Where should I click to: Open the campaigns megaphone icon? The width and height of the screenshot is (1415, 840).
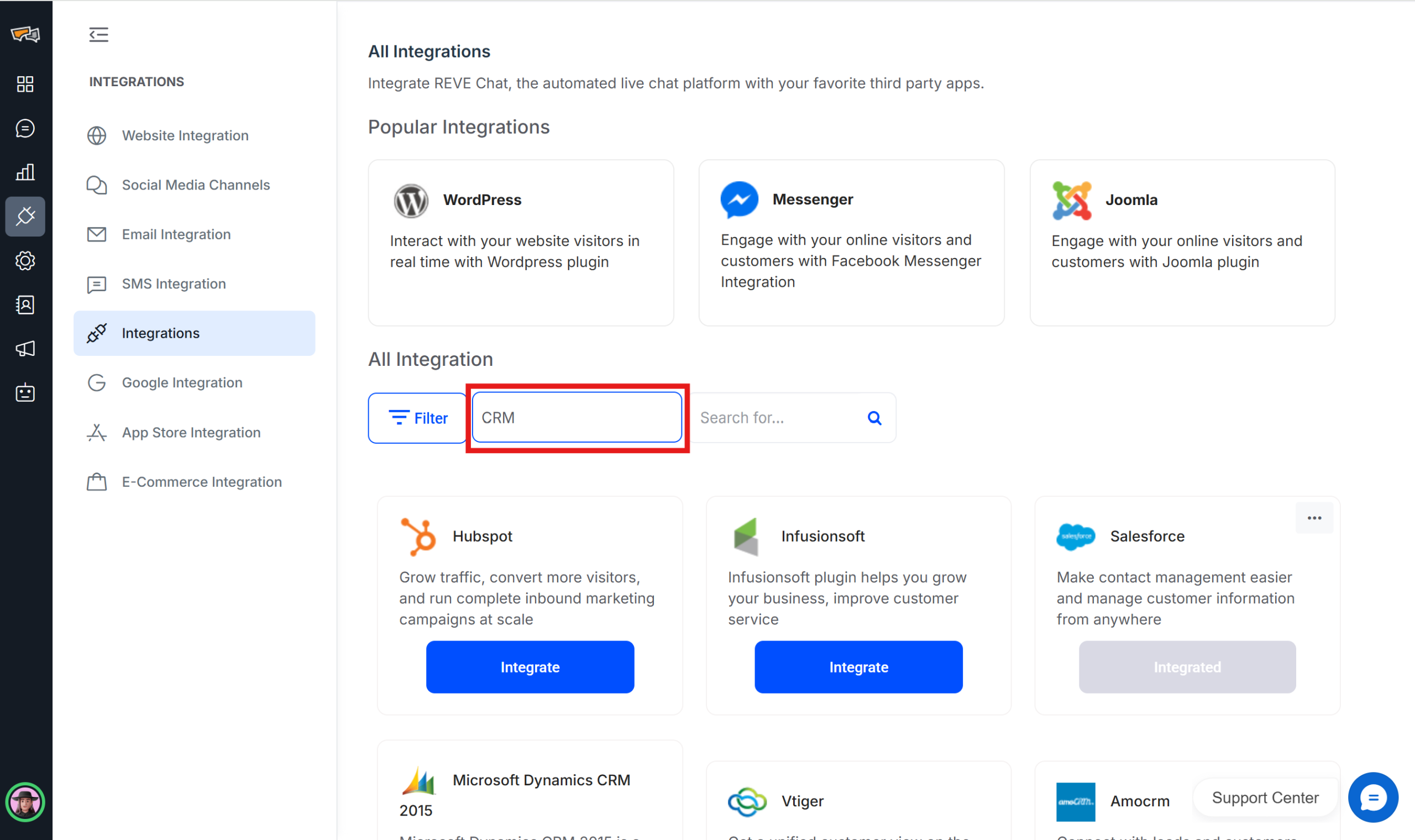click(x=25, y=349)
